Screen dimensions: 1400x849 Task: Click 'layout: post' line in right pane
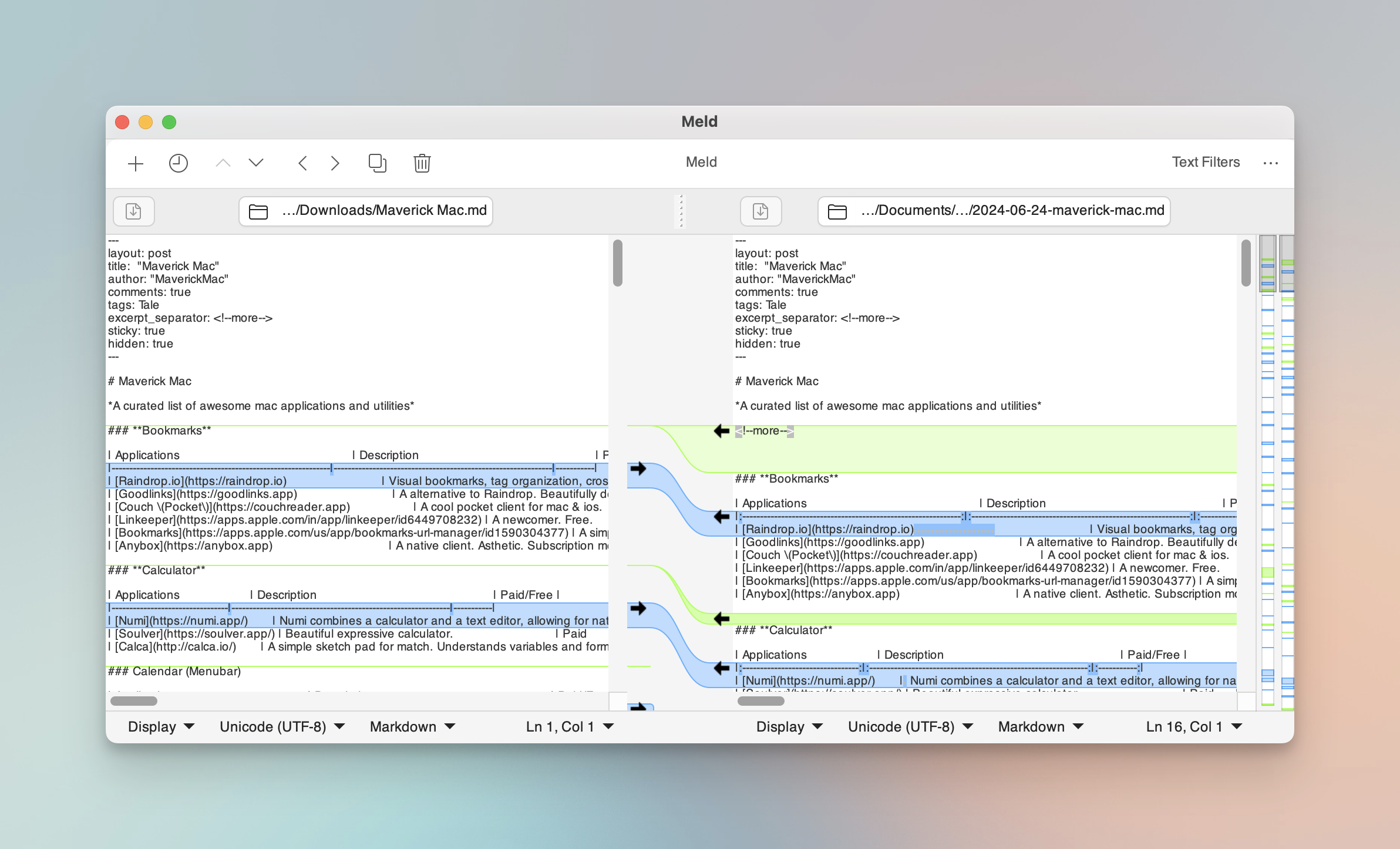(x=766, y=253)
